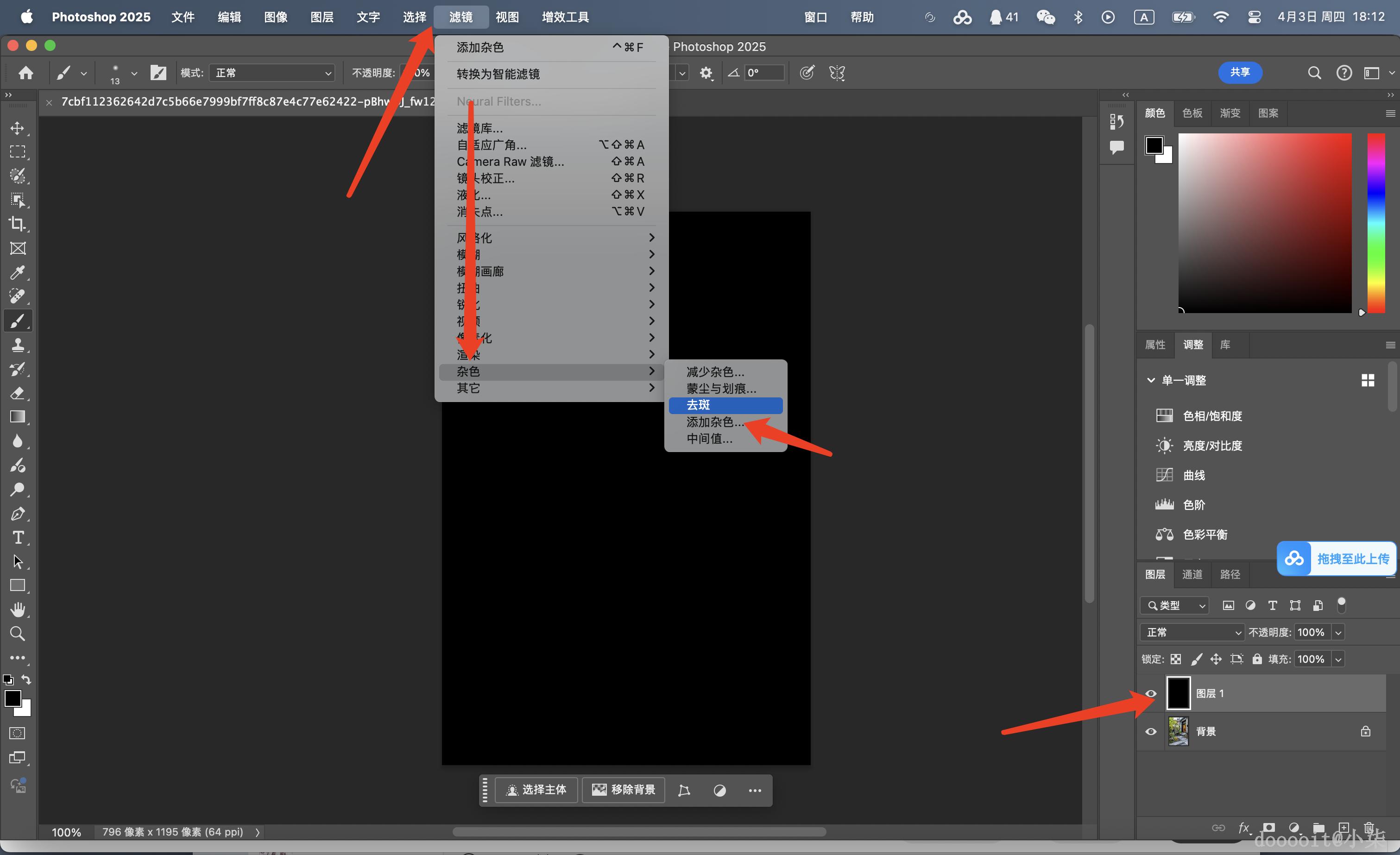1400x855 pixels.
Task: Open the brush 模式 dropdown
Action: click(271, 73)
